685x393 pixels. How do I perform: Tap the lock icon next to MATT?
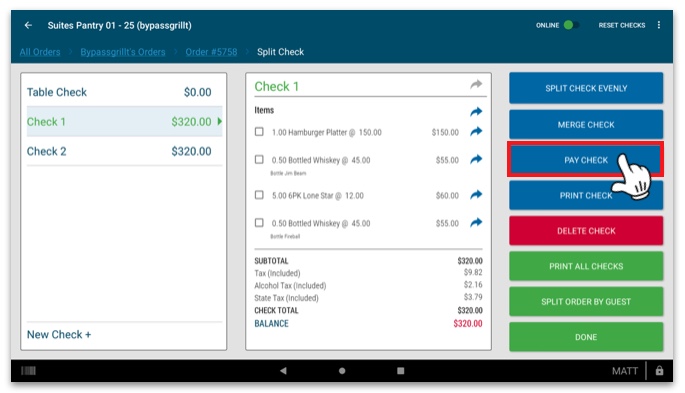coord(659,370)
